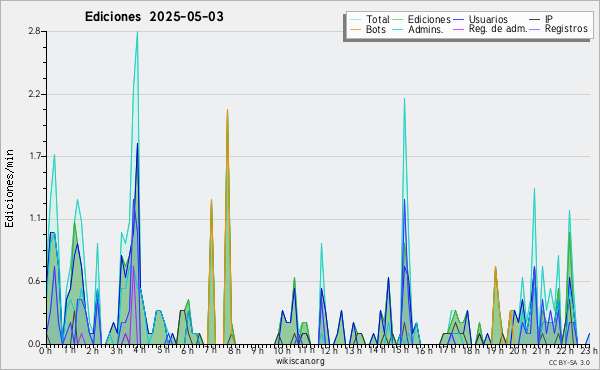Click the 2.8 peak near 4 h
The image size is (600, 370).
pos(137,32)
